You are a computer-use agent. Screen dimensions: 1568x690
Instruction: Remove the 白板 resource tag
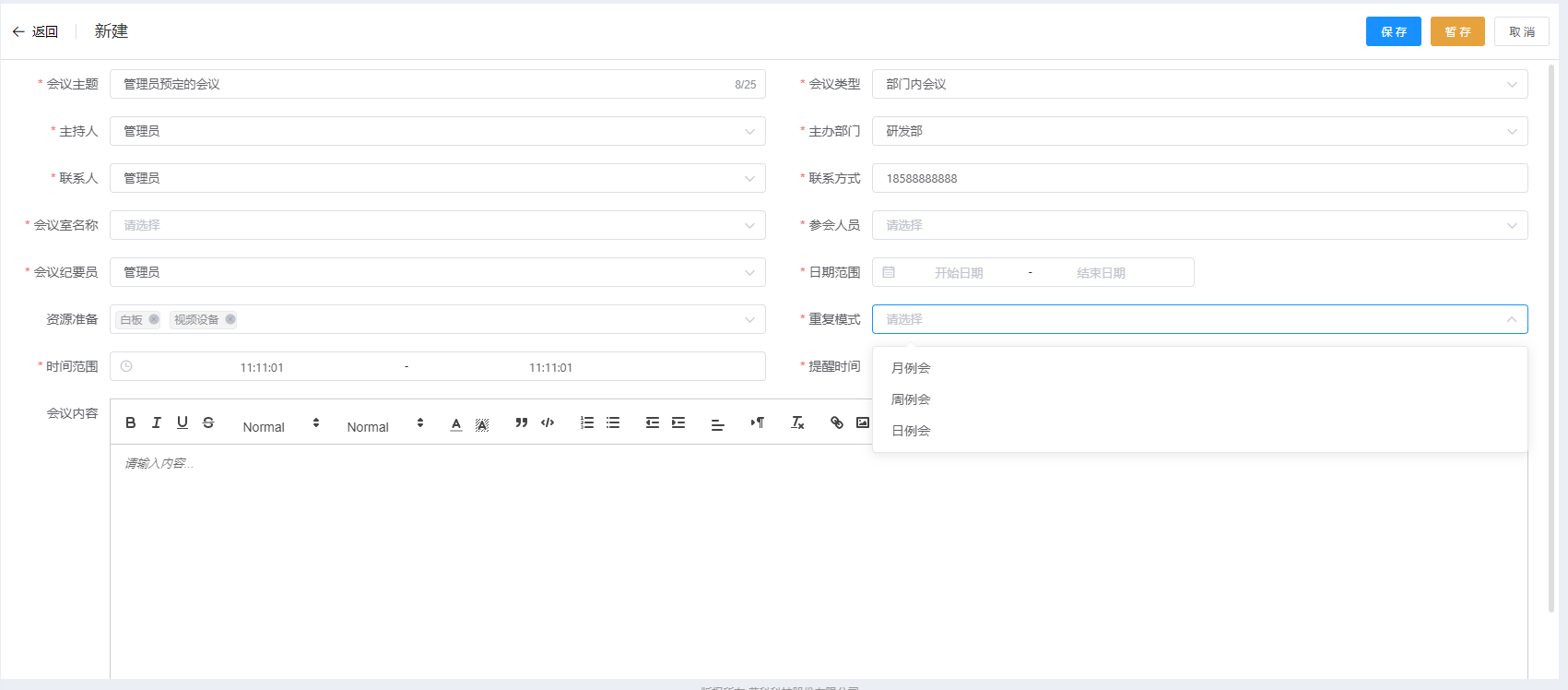tap(154, 319)
